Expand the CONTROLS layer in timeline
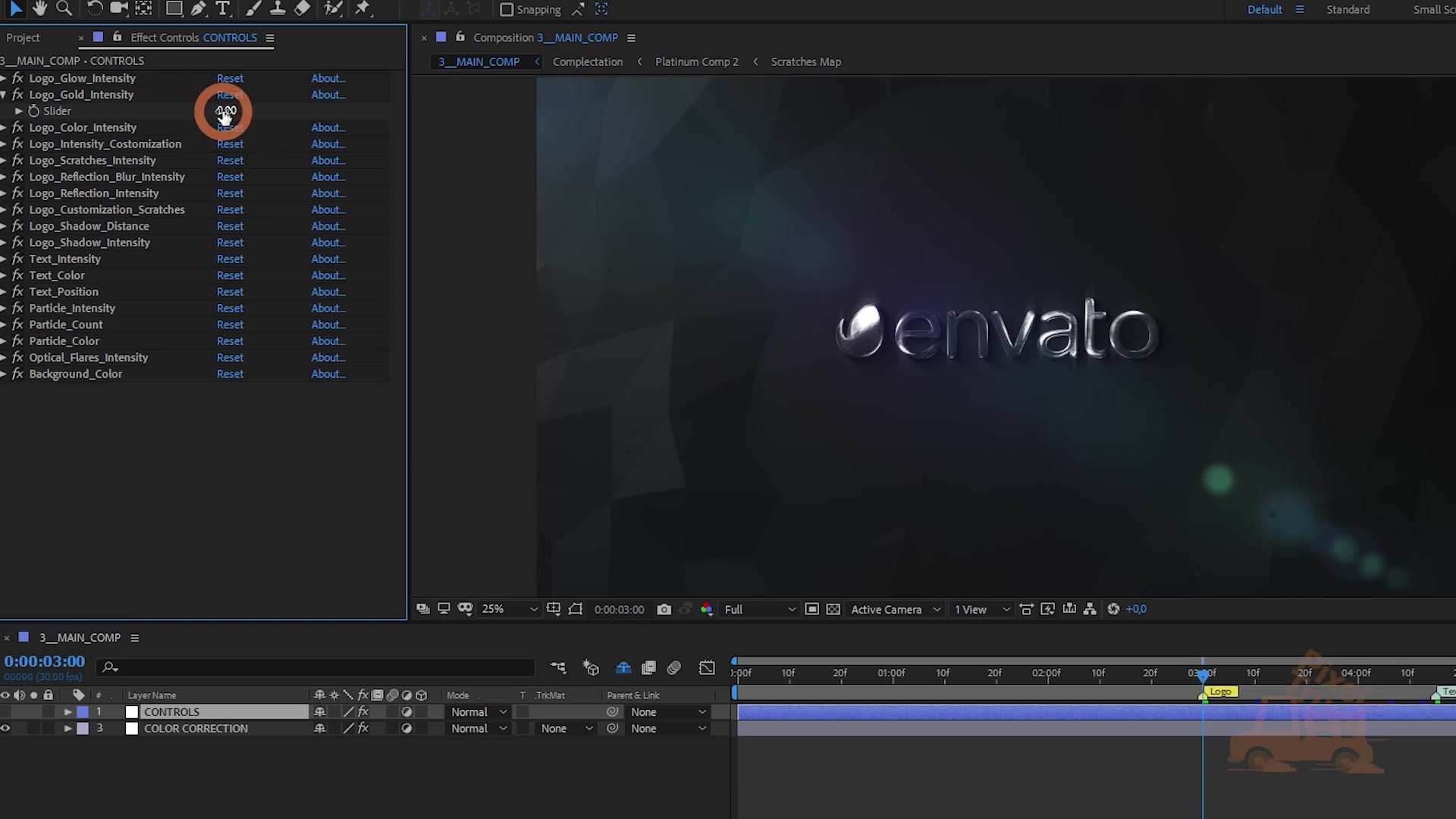Viewport: 1456px width, 819px height. [67, 711]
